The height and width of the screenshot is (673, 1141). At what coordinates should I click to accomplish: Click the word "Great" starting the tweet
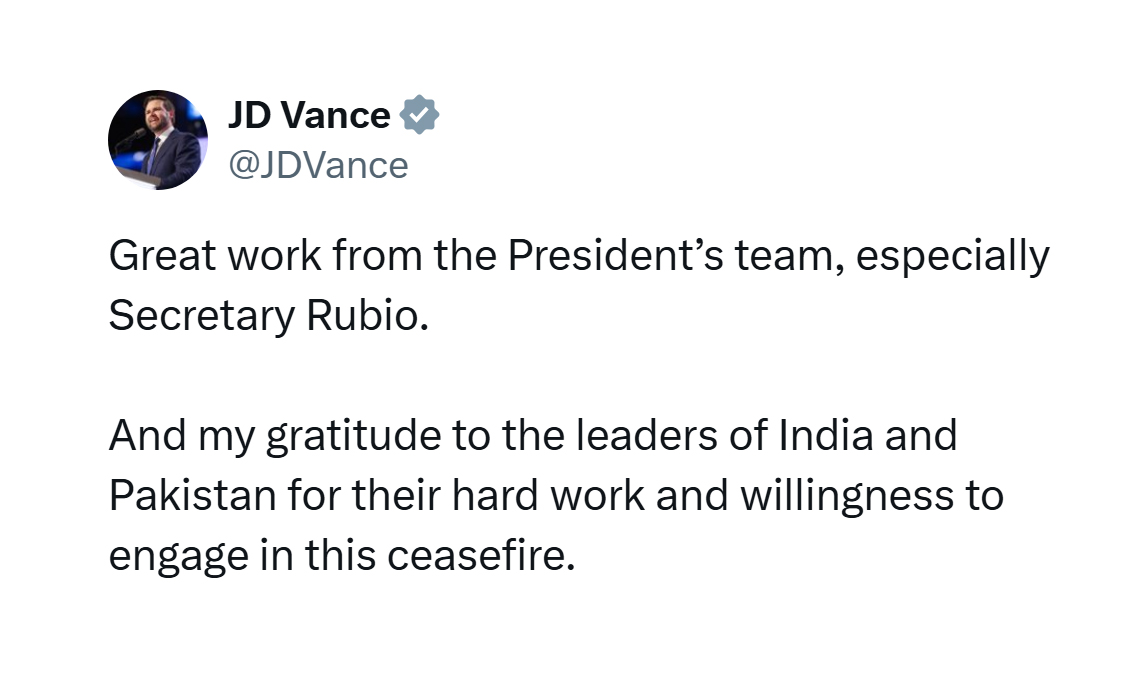163,255
